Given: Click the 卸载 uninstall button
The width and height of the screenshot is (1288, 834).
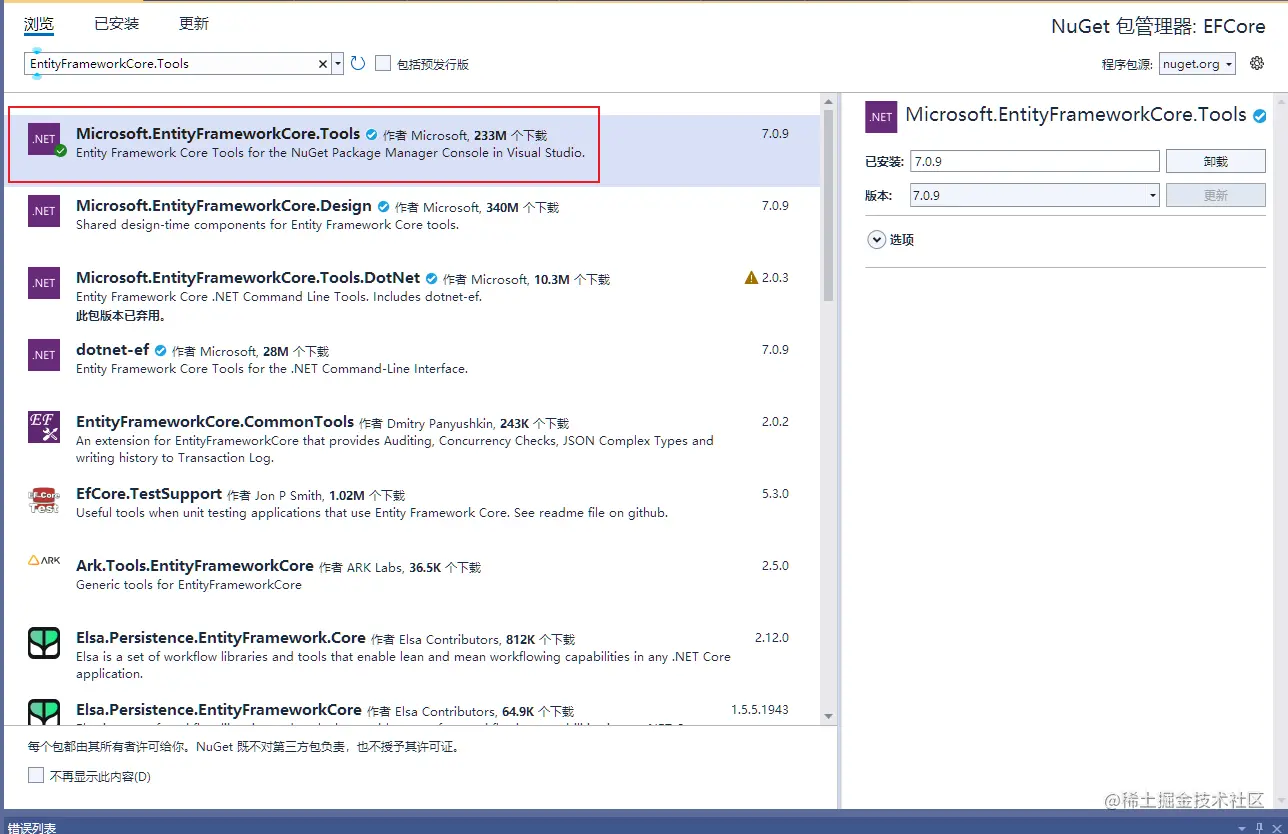Looking at the screenshot, I should coord(1215,161).
